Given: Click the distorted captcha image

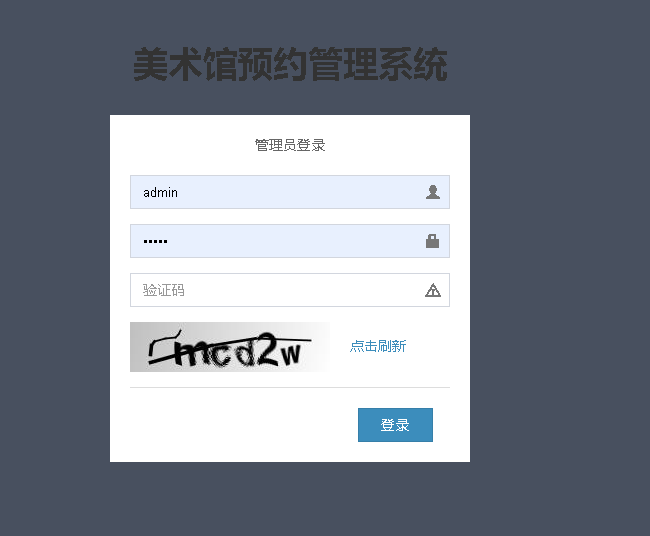Looking at the screenshot, I should click(230, 347).
